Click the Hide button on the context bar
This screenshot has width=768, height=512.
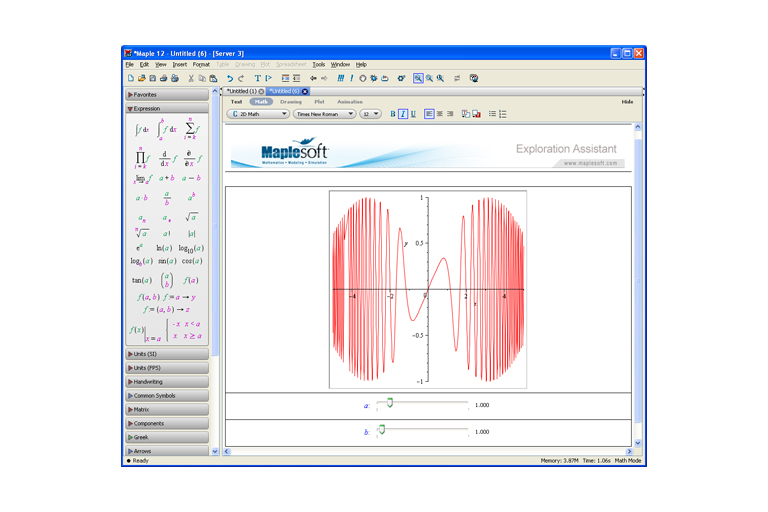627,102
